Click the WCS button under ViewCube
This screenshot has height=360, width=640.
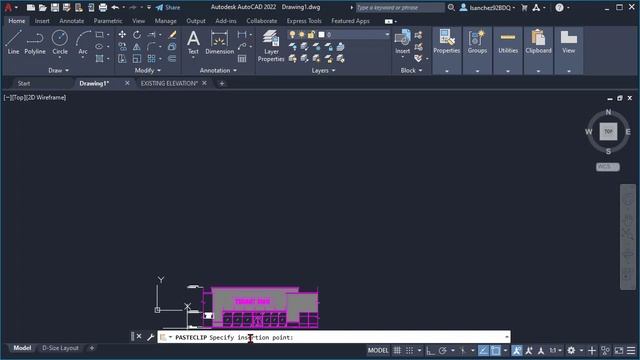pyautogui.click(x=607, y=167)
